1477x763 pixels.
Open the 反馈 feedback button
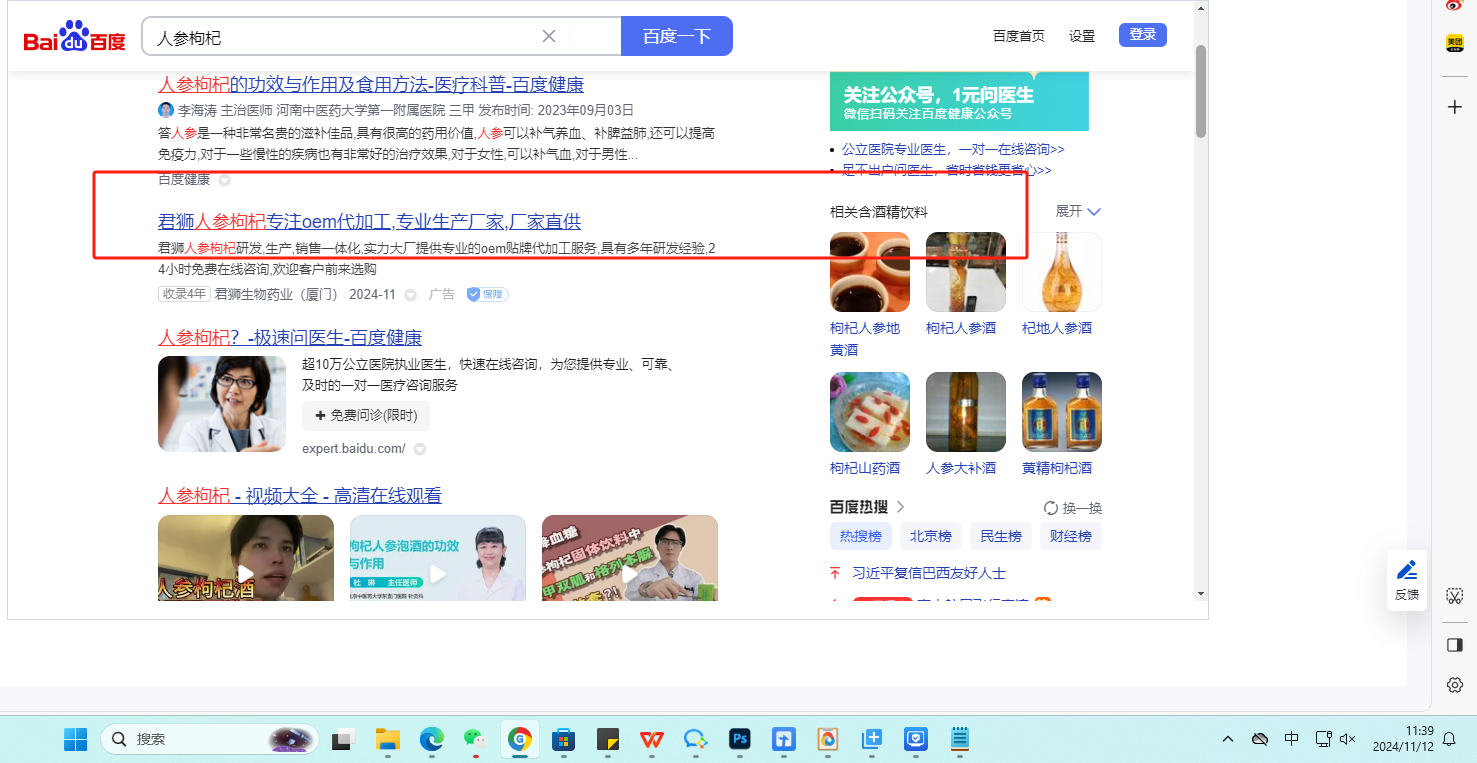point(1407,580)
